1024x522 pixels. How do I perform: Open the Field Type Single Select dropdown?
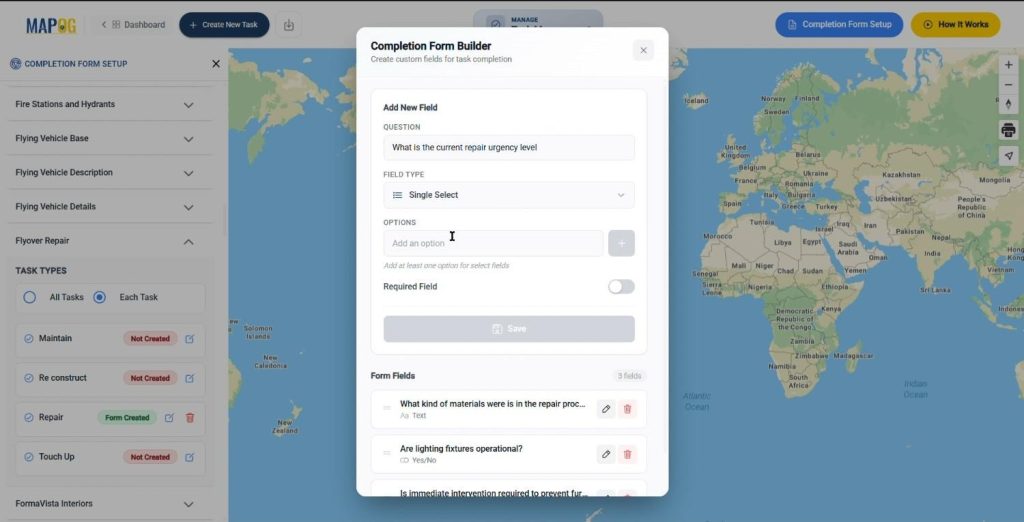(509, 195)
